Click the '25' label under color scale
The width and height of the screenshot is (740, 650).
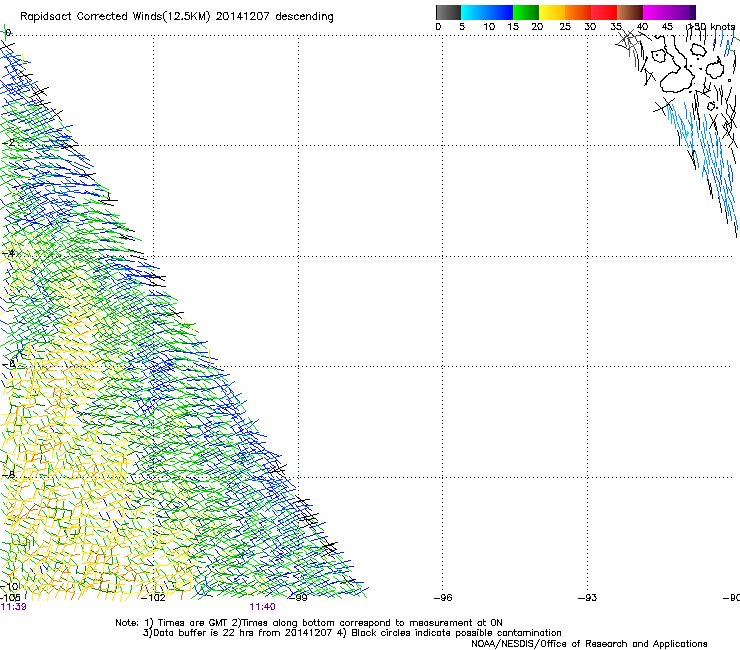(x=565, y=27)
